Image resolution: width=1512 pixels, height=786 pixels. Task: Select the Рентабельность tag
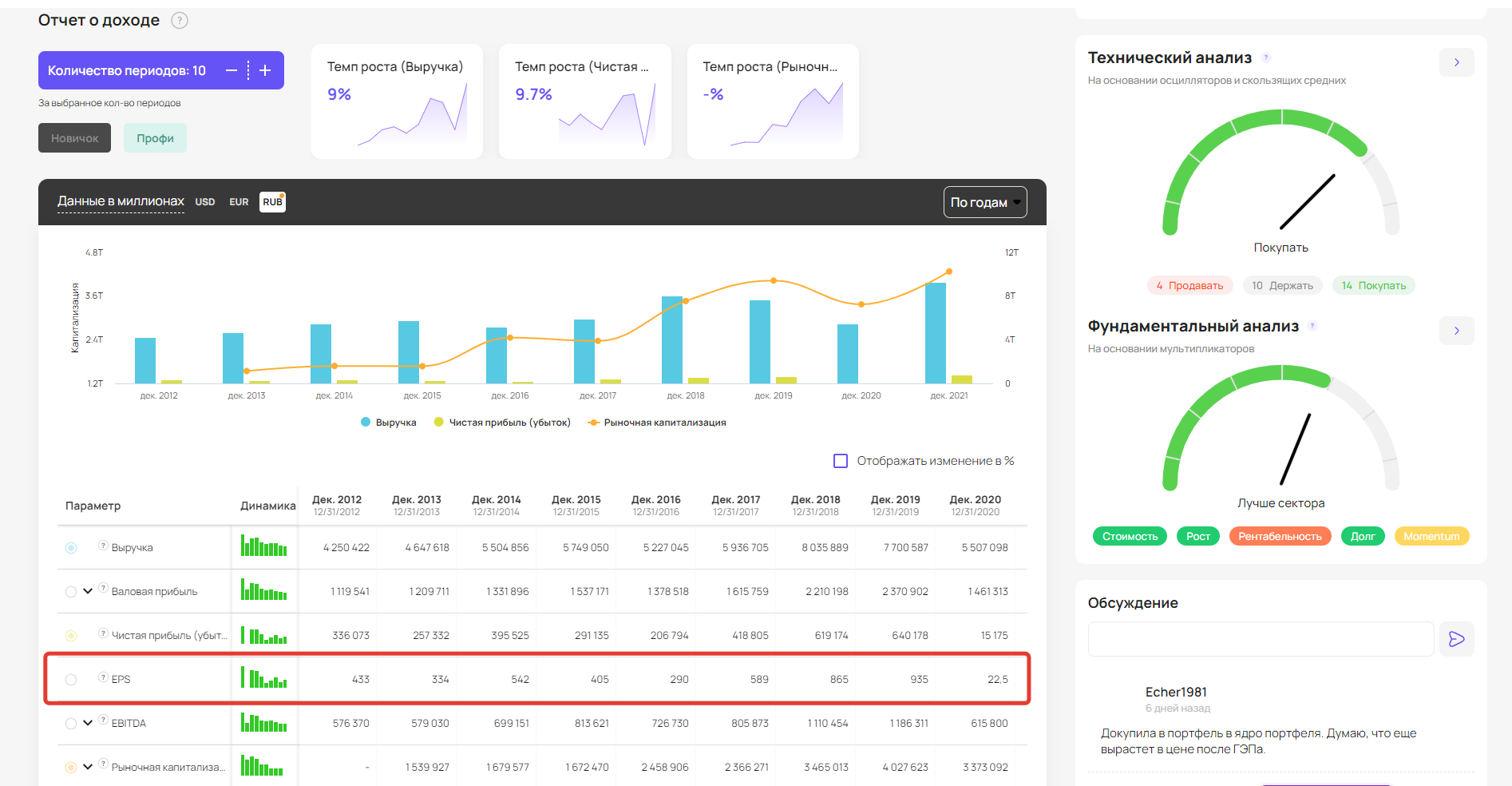(1280, 536)
